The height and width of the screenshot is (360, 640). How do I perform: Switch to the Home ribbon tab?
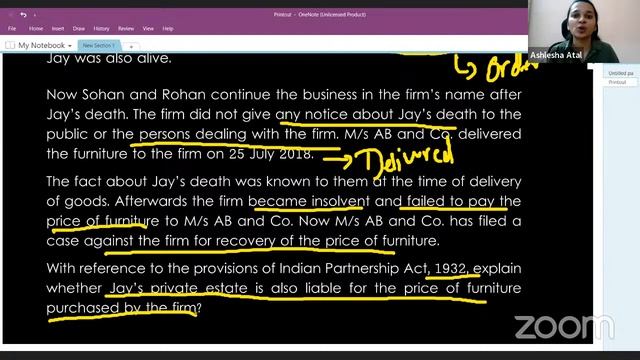pyautogui.click(x=36, y=29)
